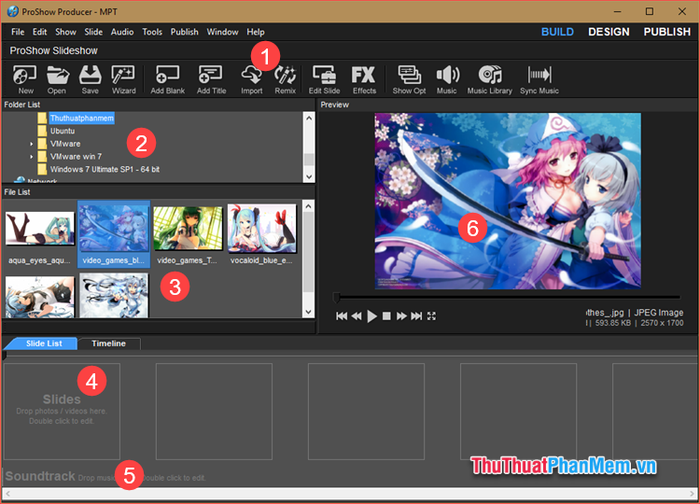Image resolution: width=700 pixels, height=504 pixels.
Task: Open the Music Library
Action: pyautogui.click(x=490, y=79)
